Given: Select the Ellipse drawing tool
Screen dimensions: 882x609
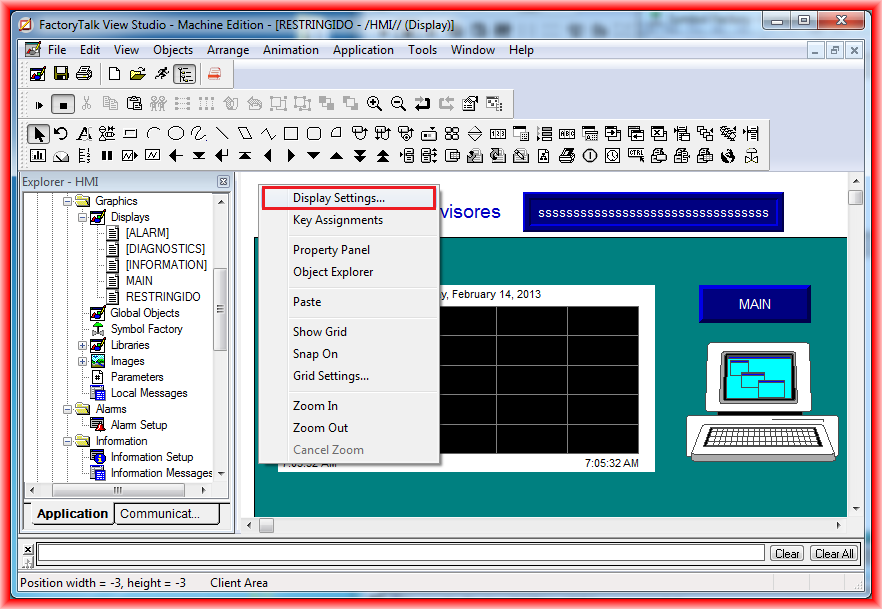Looking at the screenshot, I should 175,133.
